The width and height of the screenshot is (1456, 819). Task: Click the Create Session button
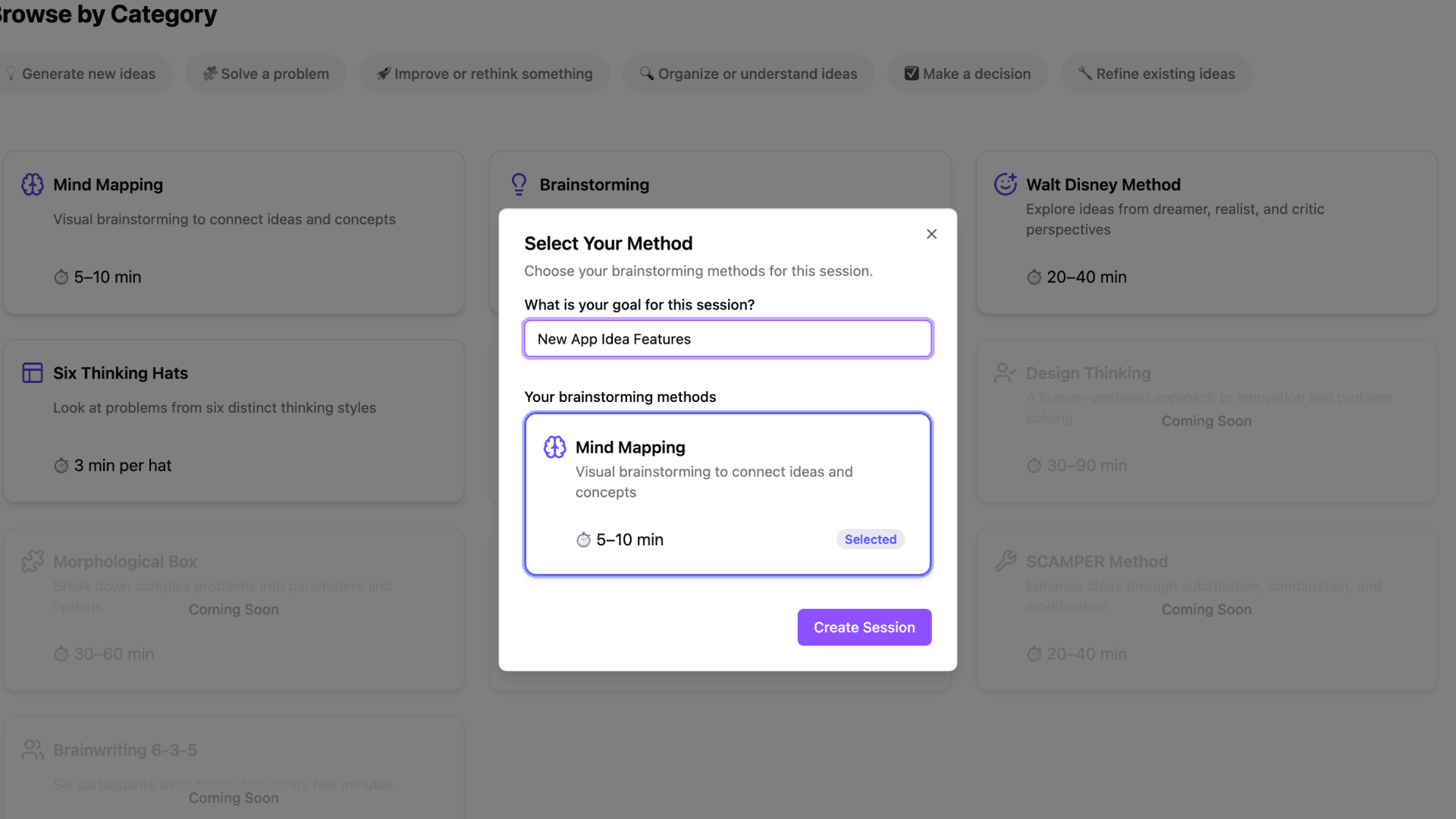tap(864, 627)
